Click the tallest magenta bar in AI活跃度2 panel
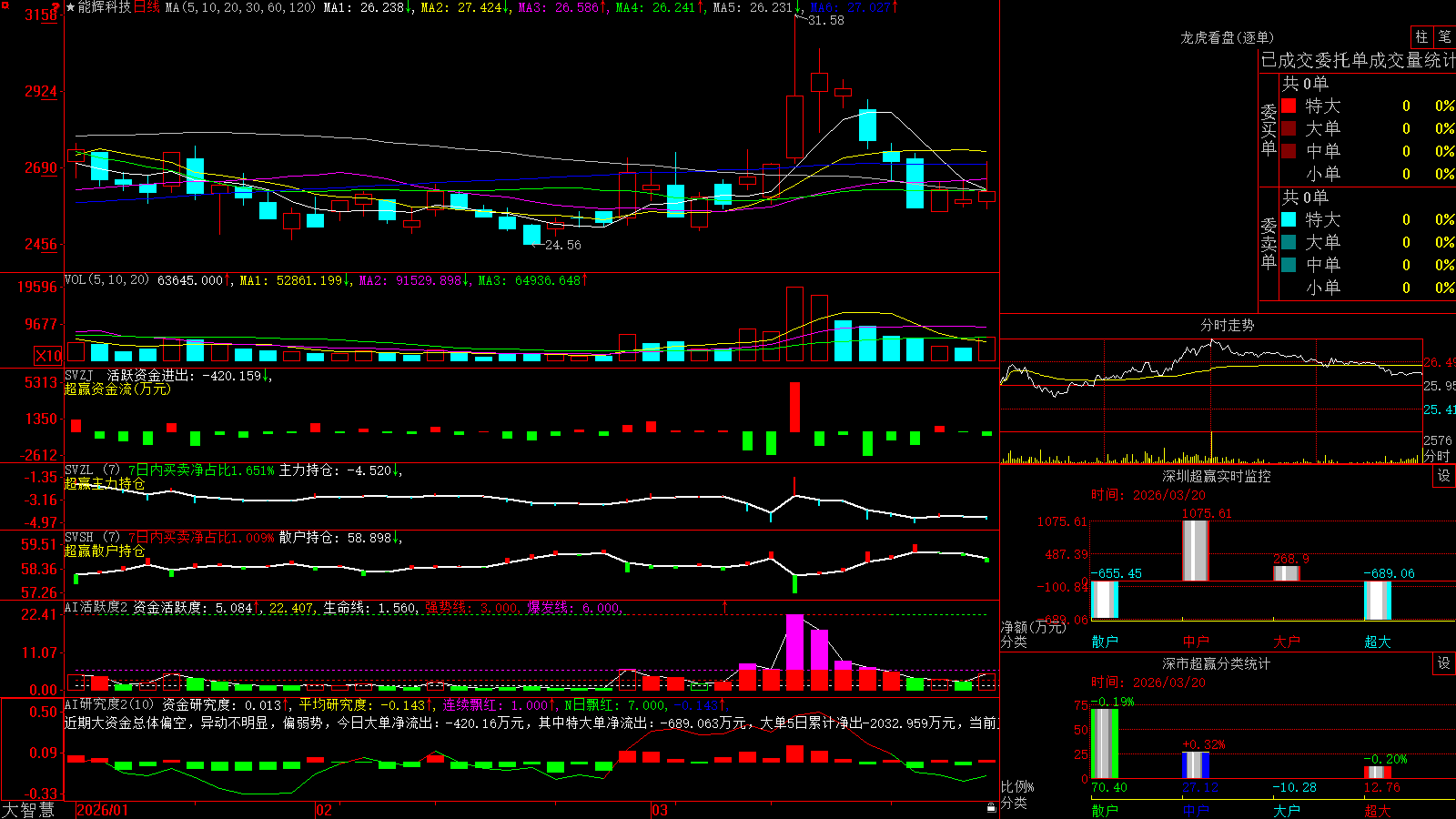 click(x=795, y=642)
